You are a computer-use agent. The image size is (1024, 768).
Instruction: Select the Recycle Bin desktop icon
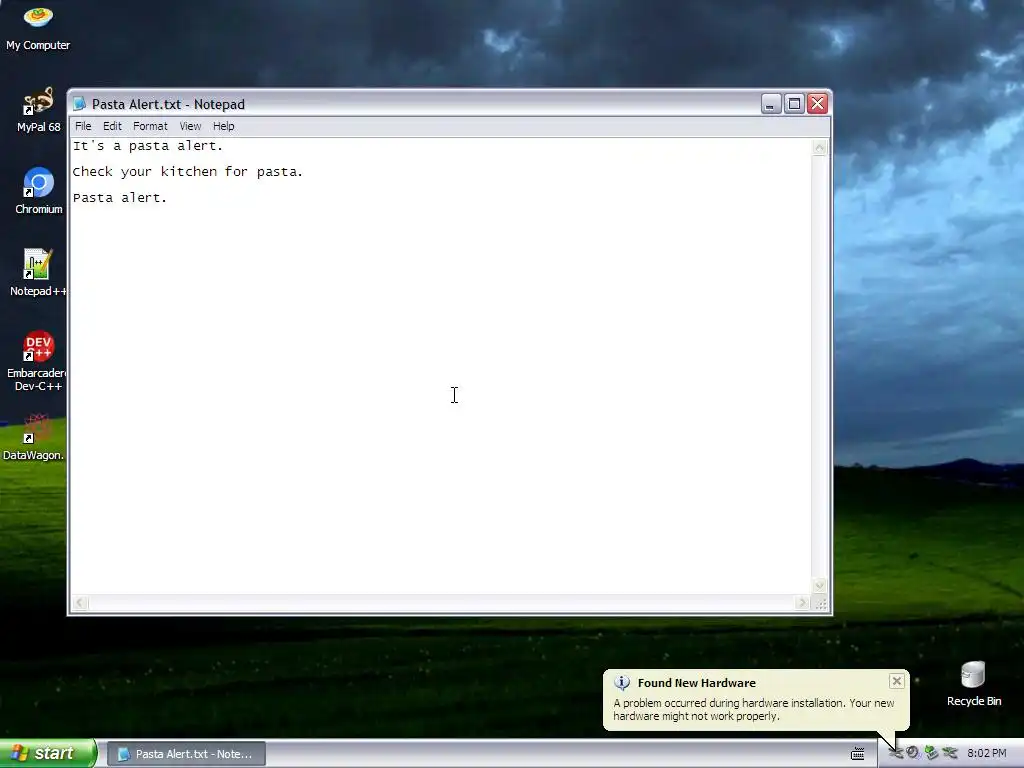click(x=974, y=684)
